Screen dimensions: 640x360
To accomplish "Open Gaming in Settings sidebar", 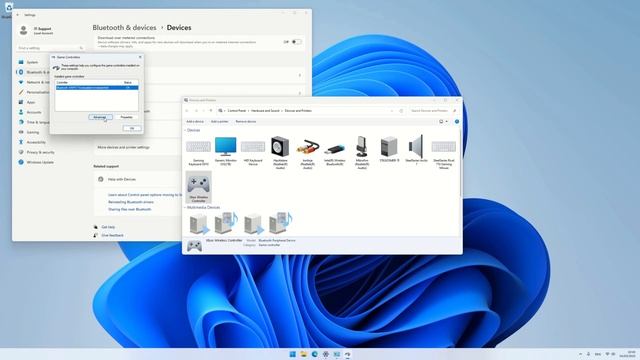I will pyautogui.click(x=33, y=132).
